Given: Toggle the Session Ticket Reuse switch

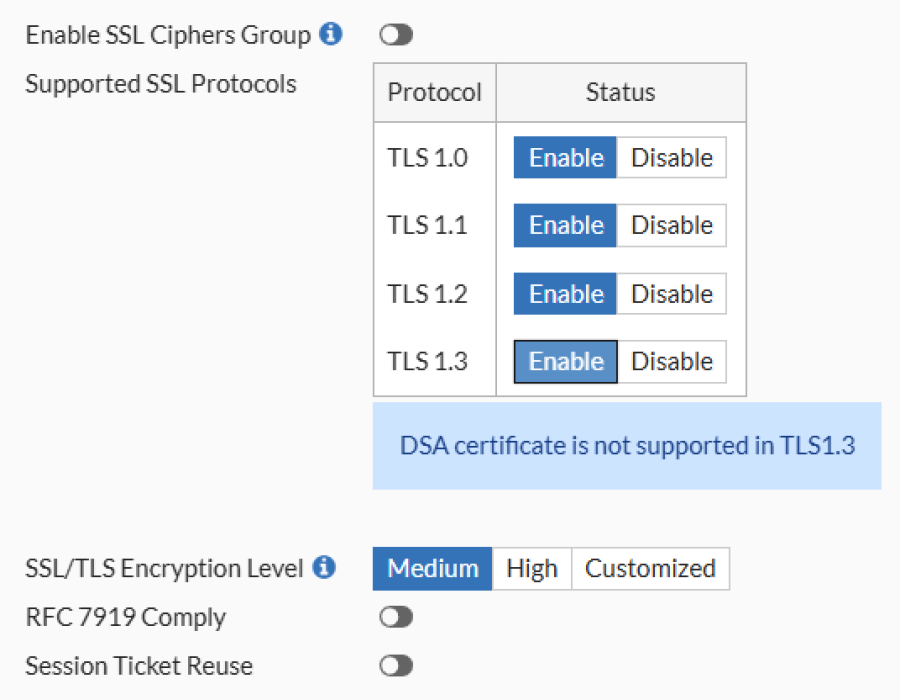Looking at the screenshot, I should (x=396, y=666).
